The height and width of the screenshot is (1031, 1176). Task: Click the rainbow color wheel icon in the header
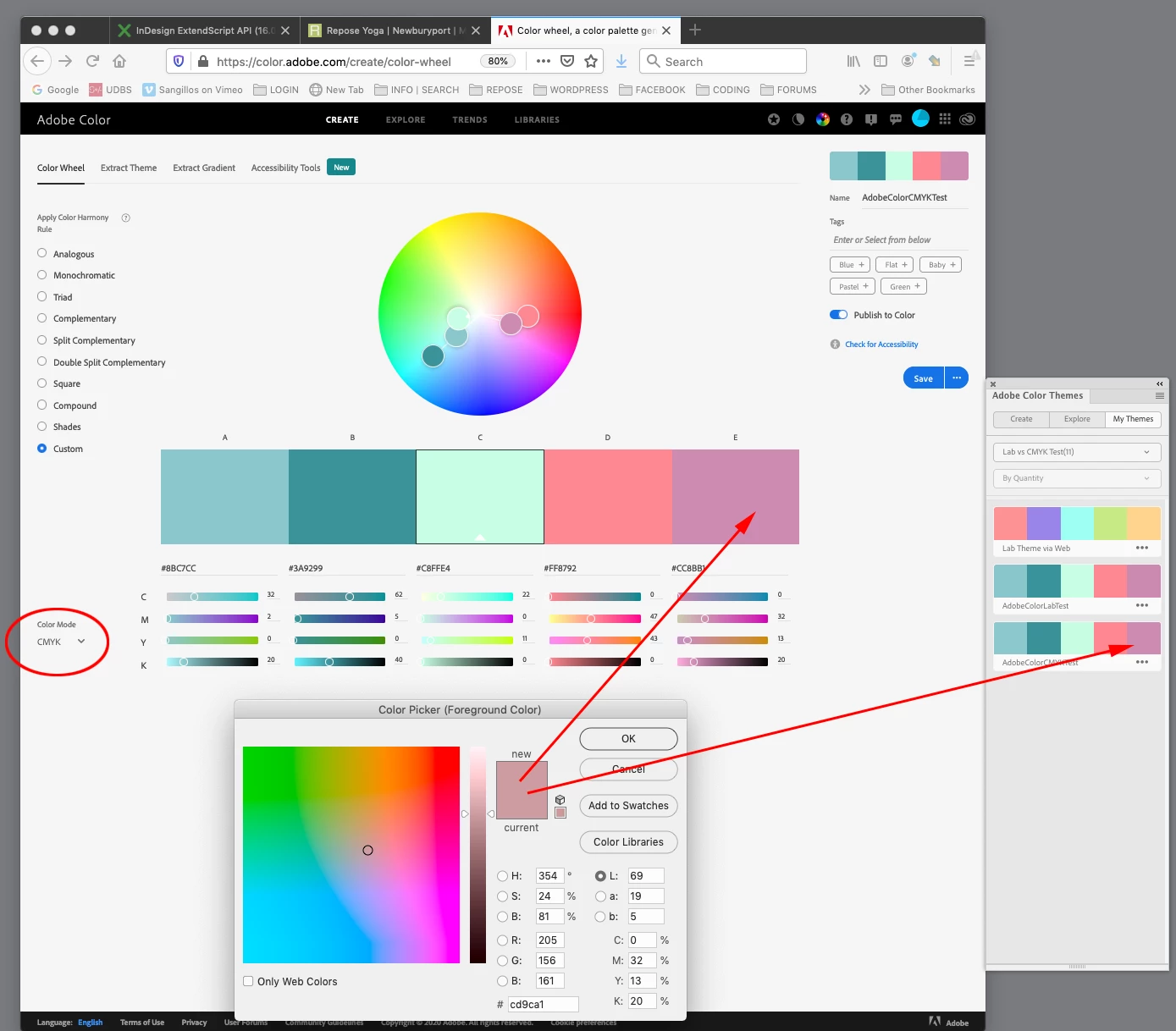[823, 119]
